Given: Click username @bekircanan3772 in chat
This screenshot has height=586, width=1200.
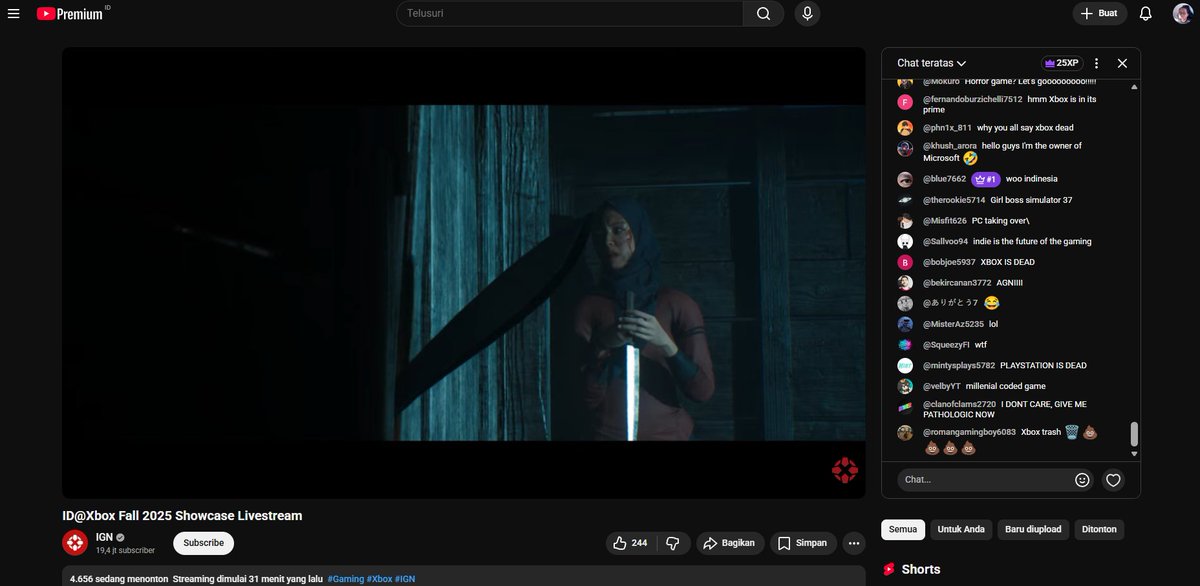Looking at the screenshot, I should 958,283.
